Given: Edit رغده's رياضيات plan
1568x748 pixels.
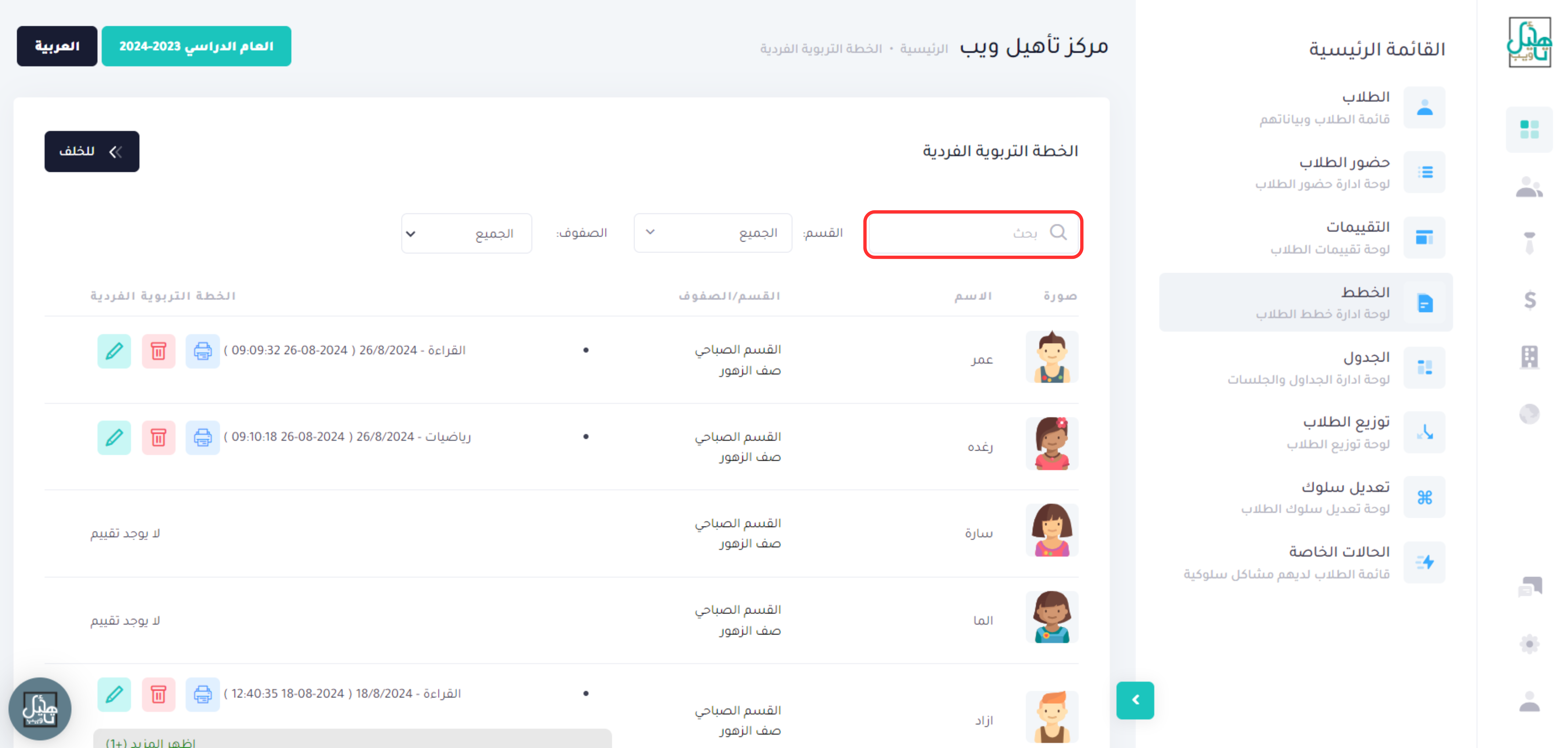Looking at the screenshot, I should (114, 437).
